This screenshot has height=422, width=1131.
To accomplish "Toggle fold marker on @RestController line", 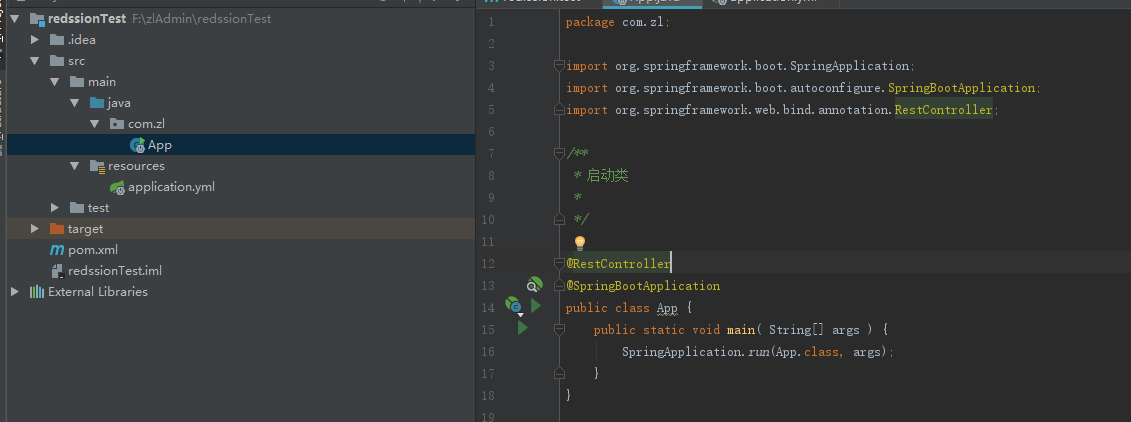I will pos(560,263).
